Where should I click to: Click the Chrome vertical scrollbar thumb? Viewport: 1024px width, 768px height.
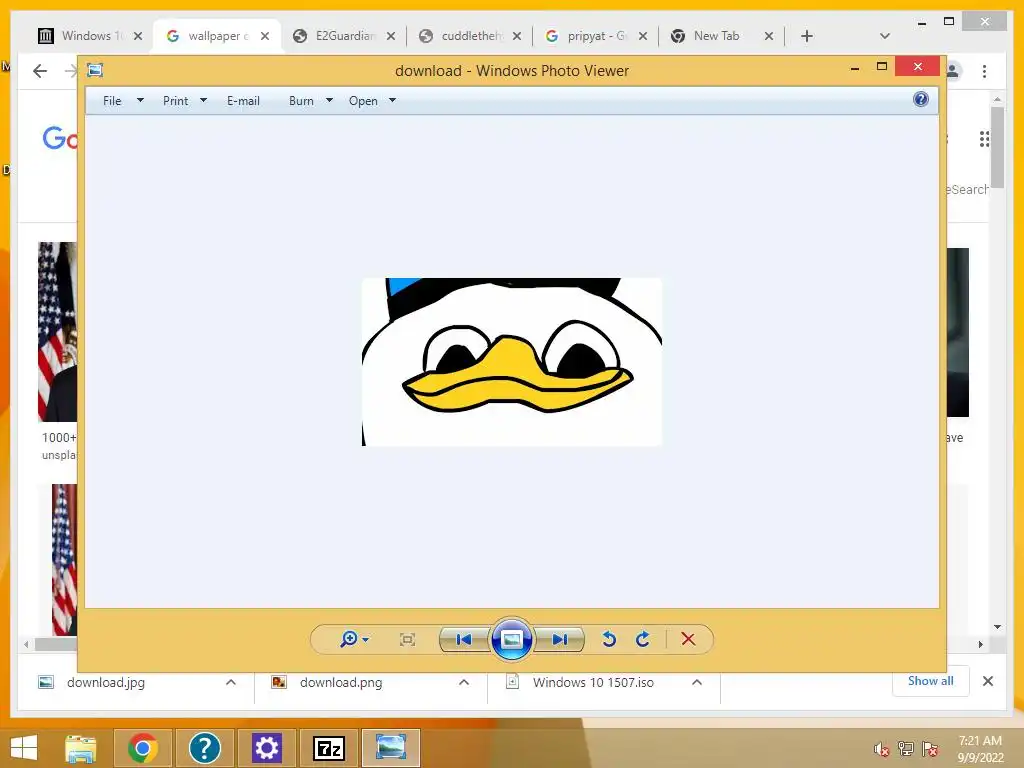click(x=997, y=147)
